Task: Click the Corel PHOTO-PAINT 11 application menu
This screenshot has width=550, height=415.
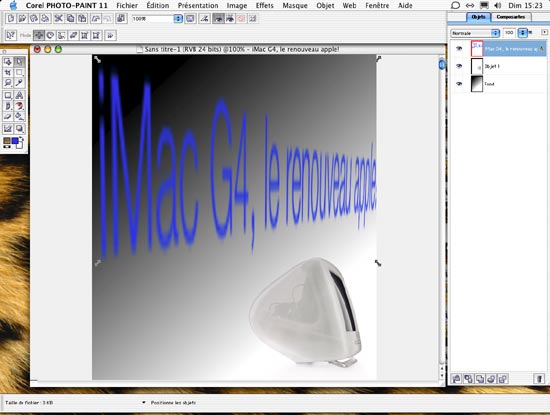Action: (67, 5)
